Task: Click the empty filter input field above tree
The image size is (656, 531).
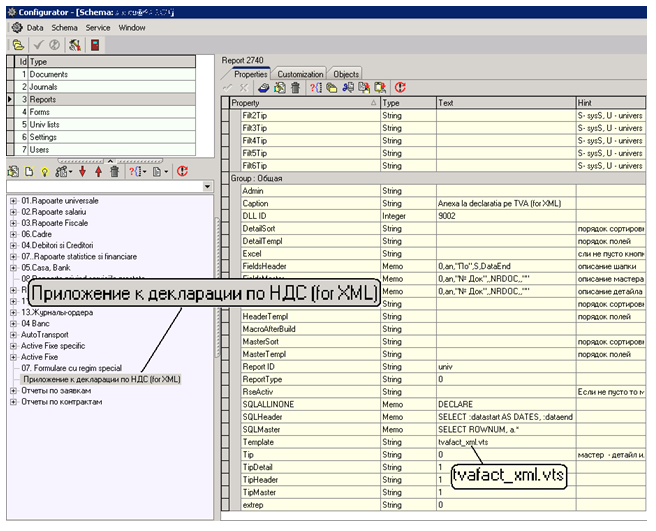Action: coord(104,187)
